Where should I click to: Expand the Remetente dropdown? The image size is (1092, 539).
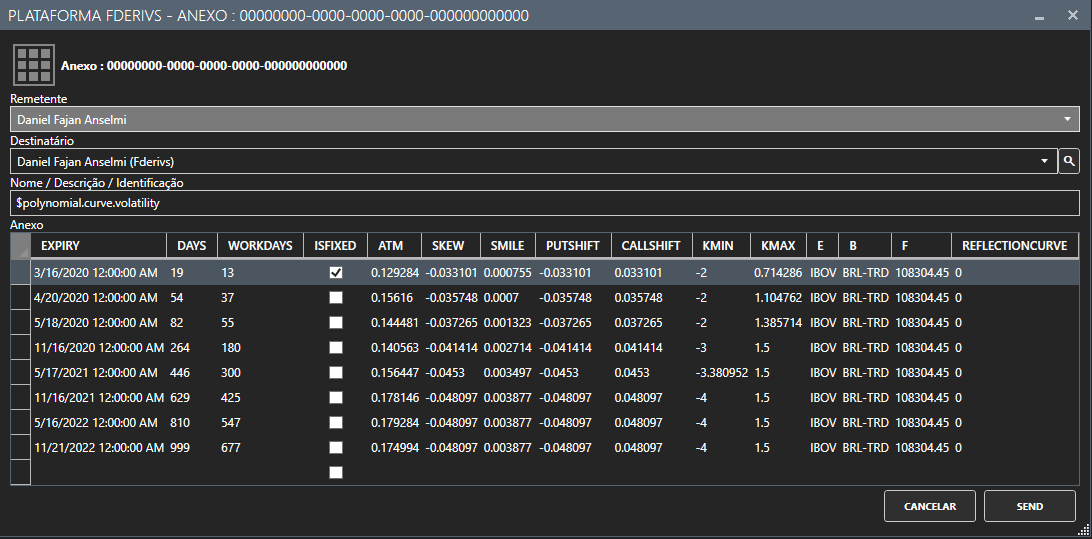click(x=1069, y=119)
